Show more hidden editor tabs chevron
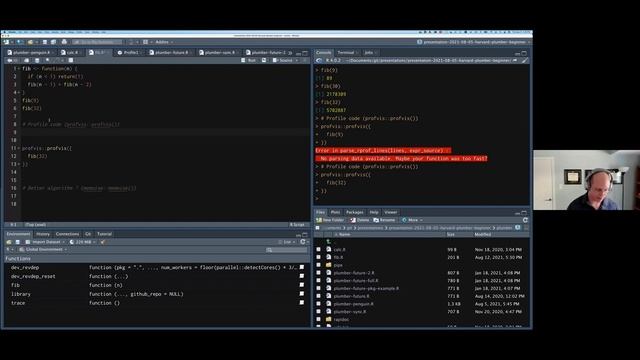This screenshot has width=640, height=360. (290, 53)
